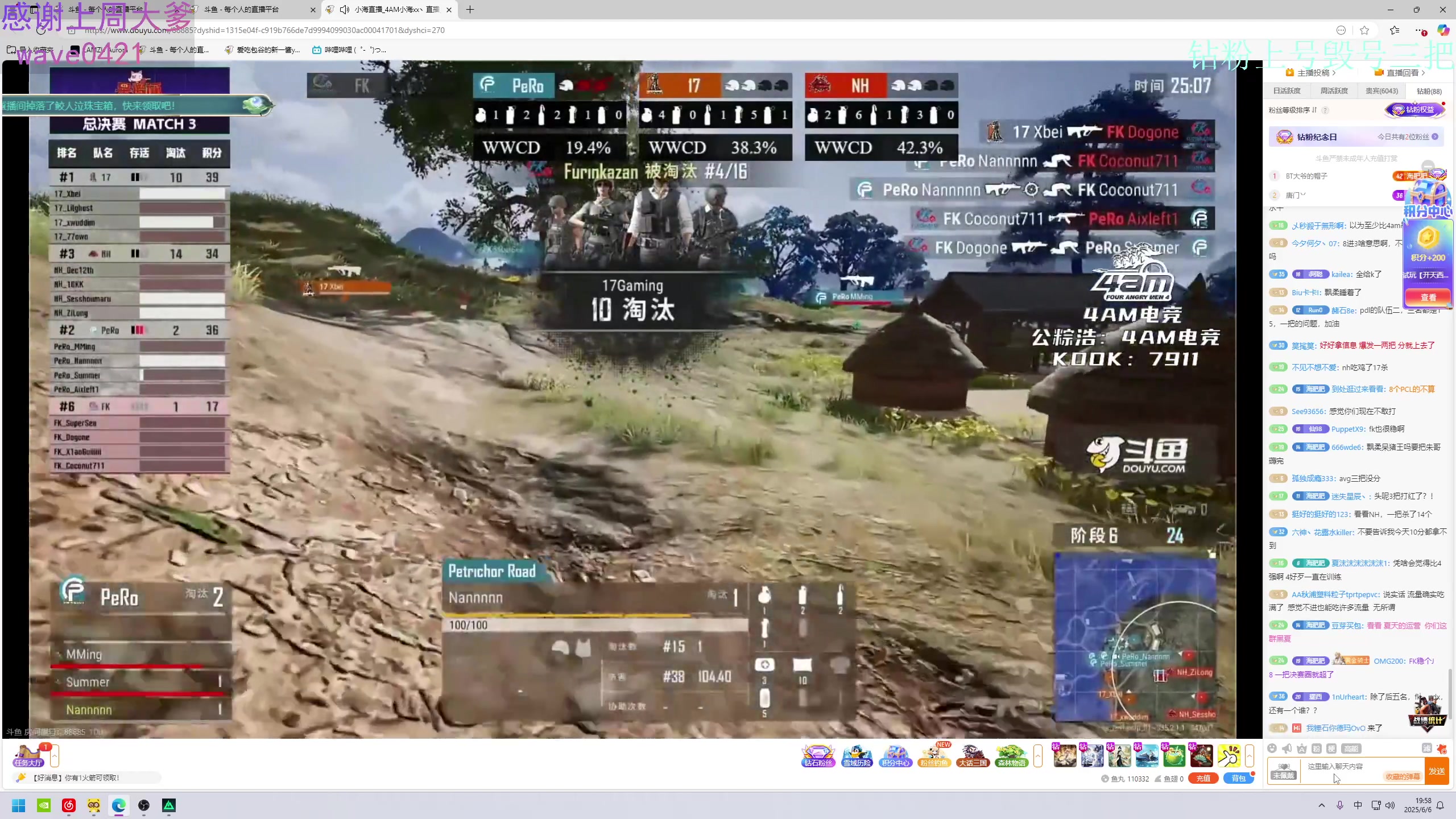Expand the activity icons chevron
This screenshot has width=1456, height=819.
1038,756
